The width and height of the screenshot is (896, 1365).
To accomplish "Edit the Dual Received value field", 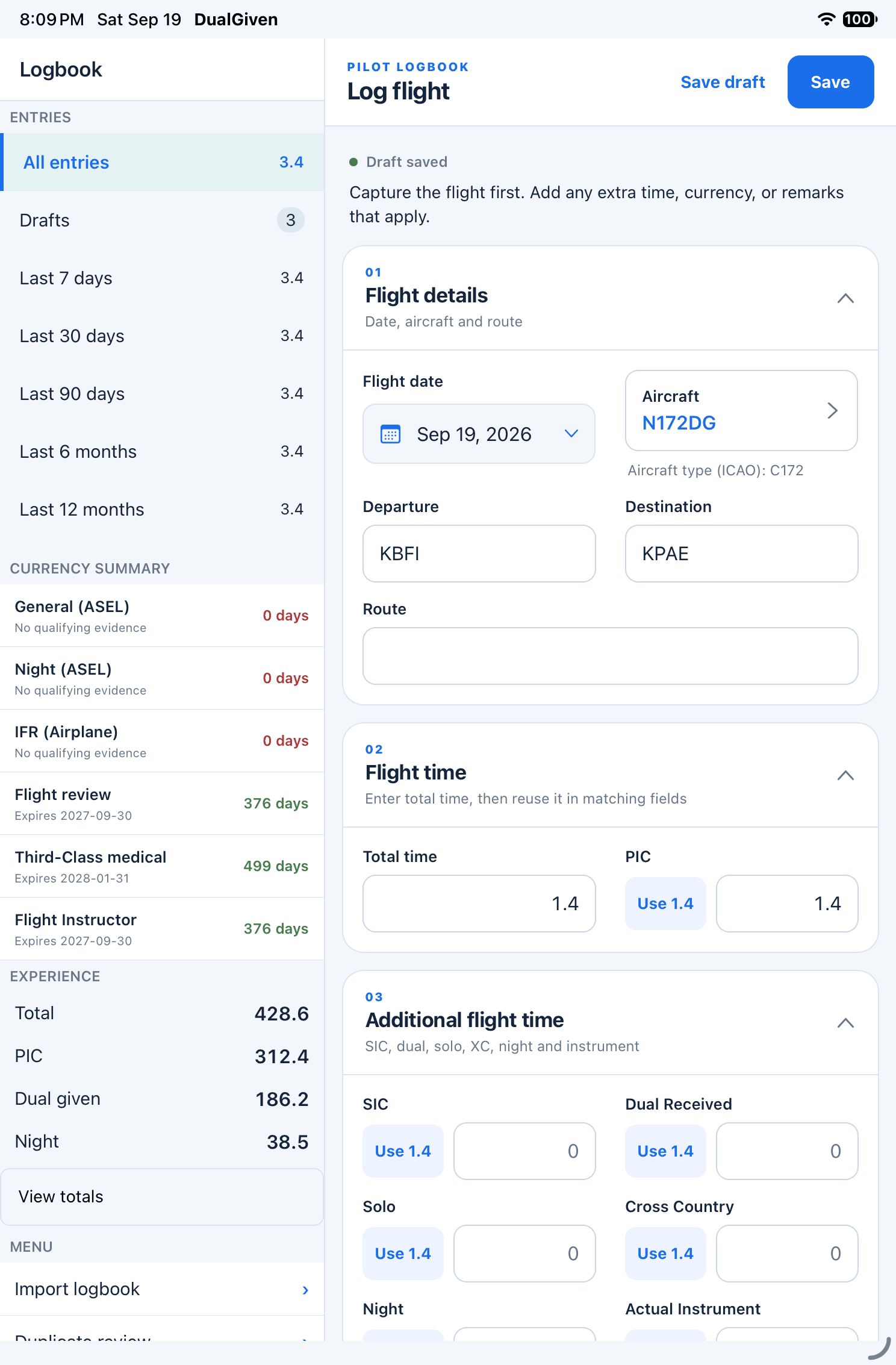I will pos(787,1151).
